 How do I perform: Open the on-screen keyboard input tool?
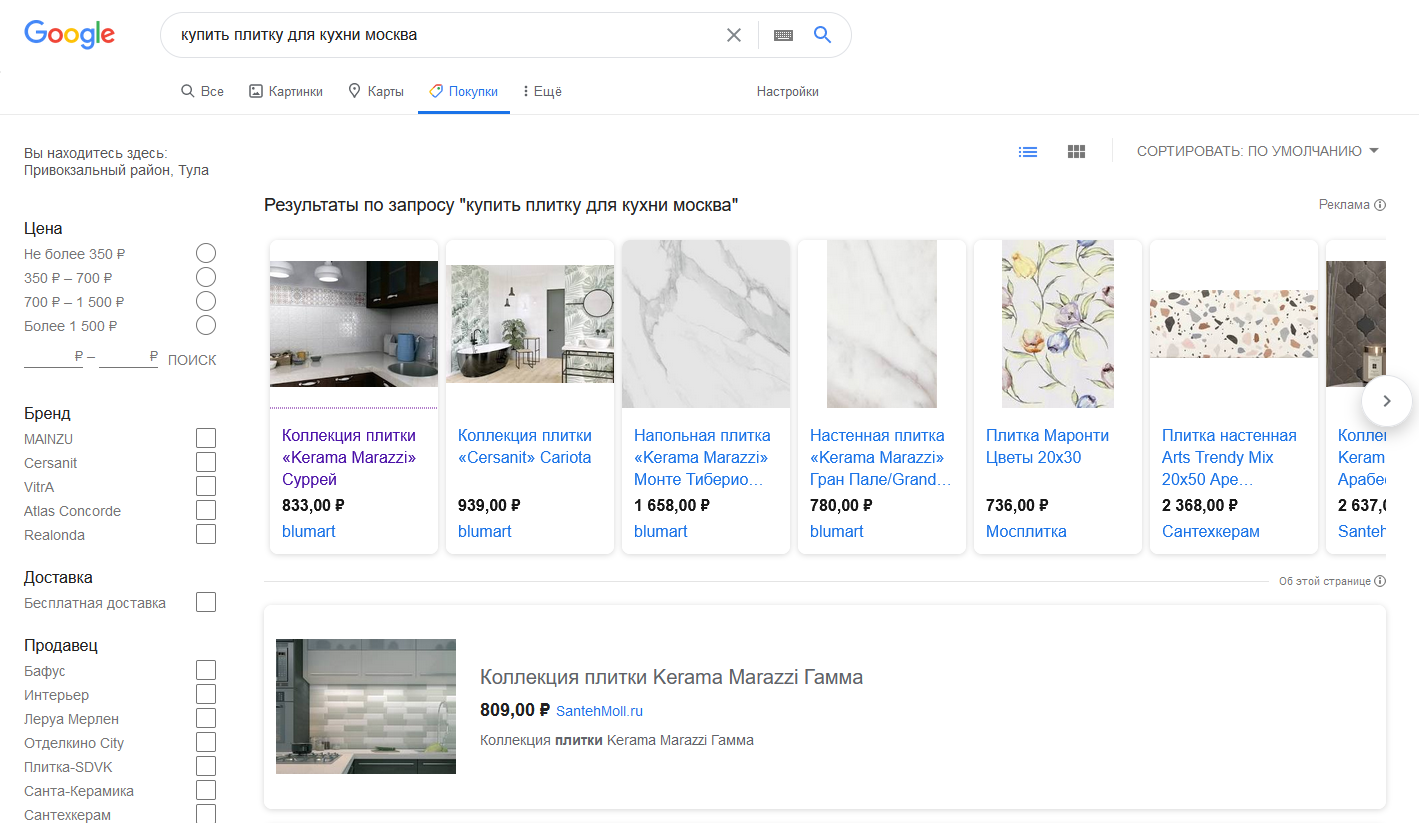[783, 35]
